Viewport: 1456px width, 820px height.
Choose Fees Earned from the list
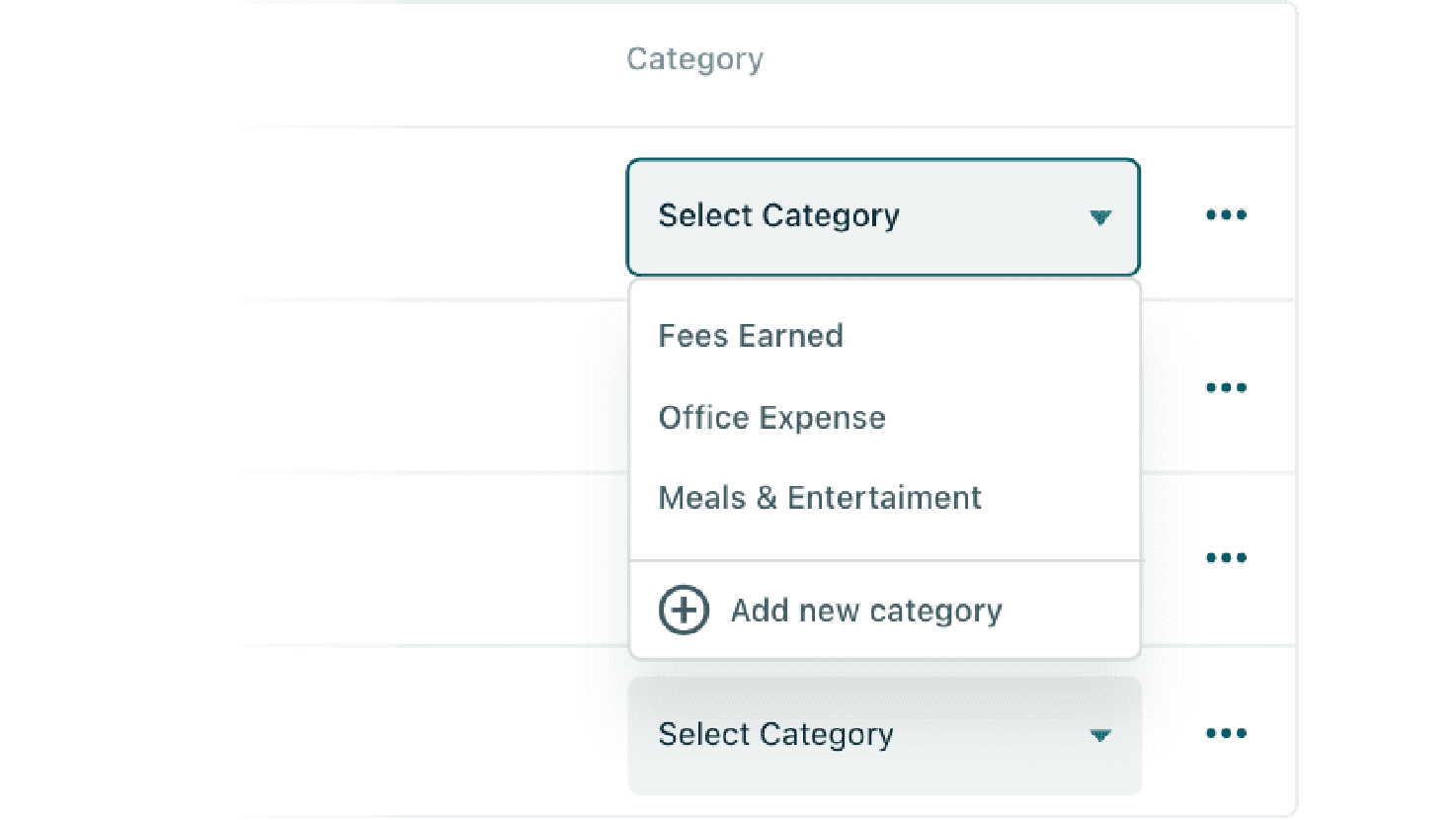pos(751,336)
